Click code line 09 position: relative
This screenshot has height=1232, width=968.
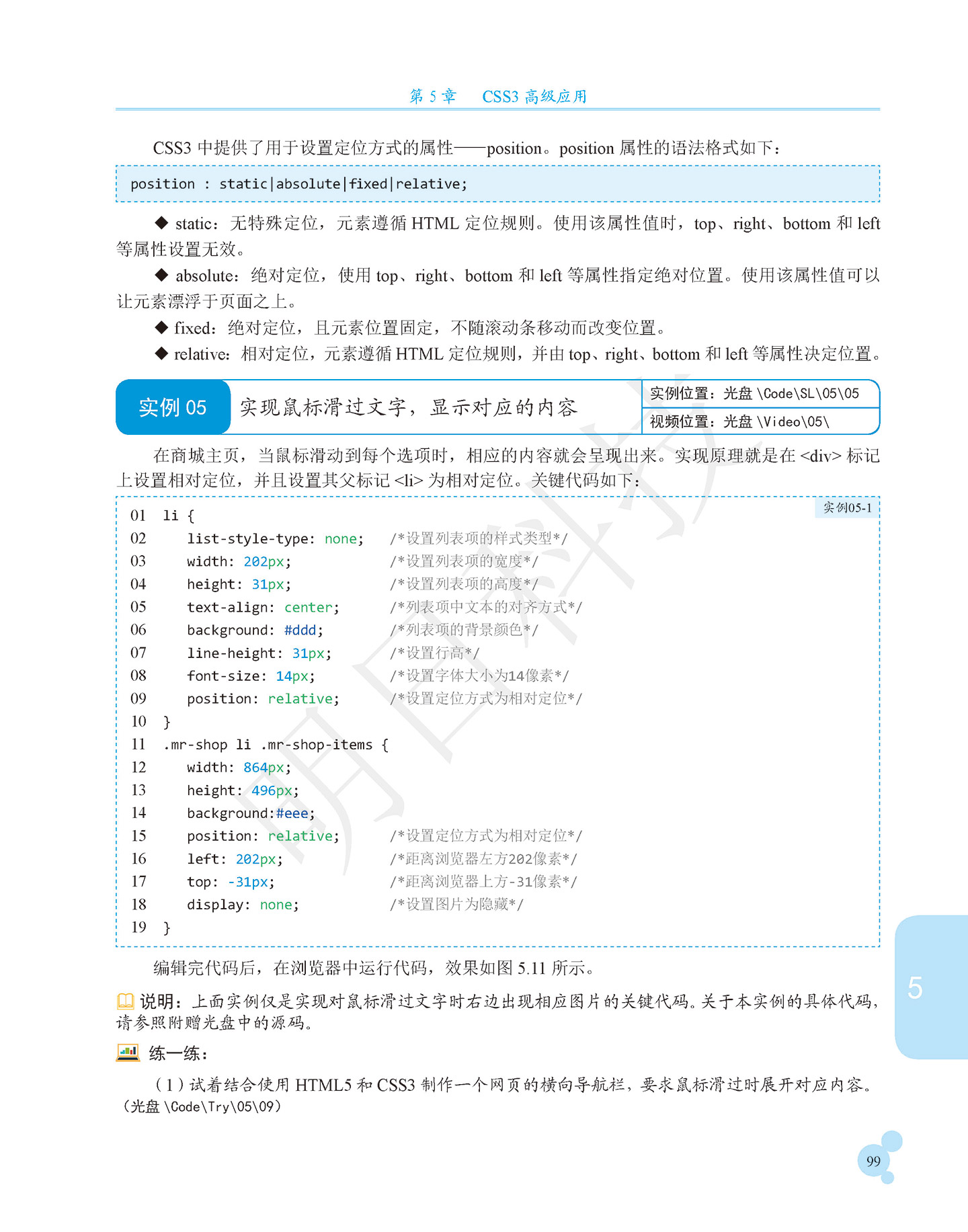point(263,699)
